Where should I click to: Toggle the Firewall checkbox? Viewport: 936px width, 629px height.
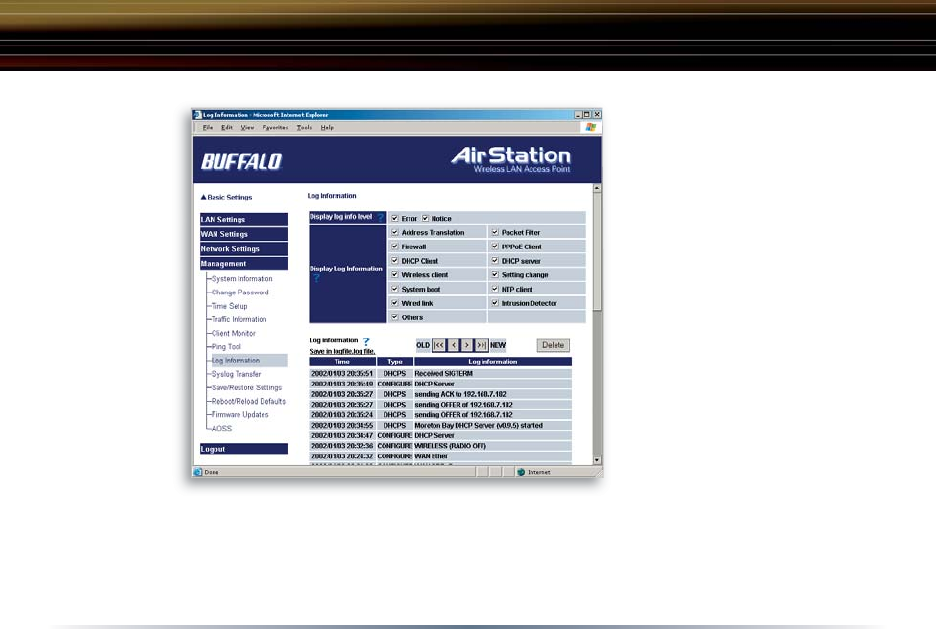click(x=395, y=246)
